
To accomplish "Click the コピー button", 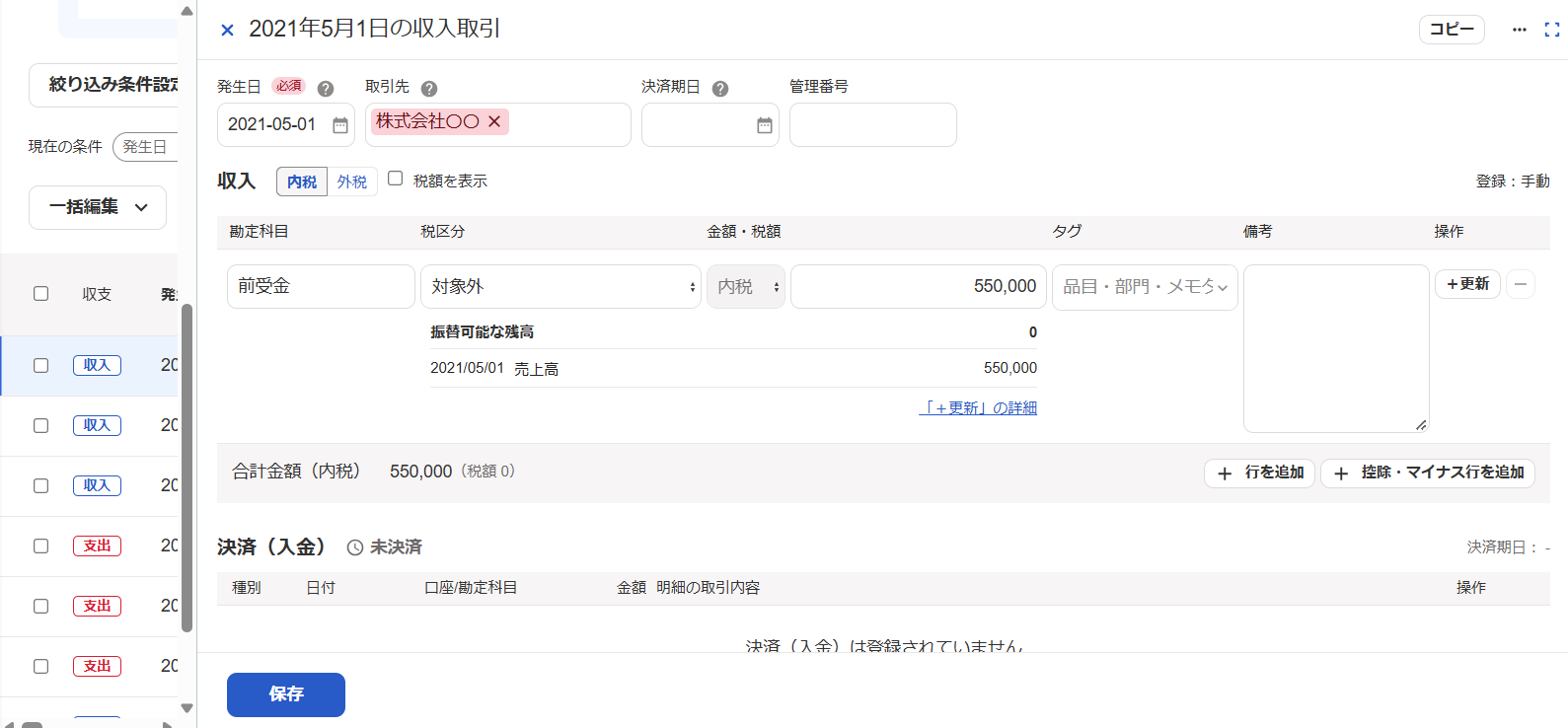I will tap(1452, 30).
